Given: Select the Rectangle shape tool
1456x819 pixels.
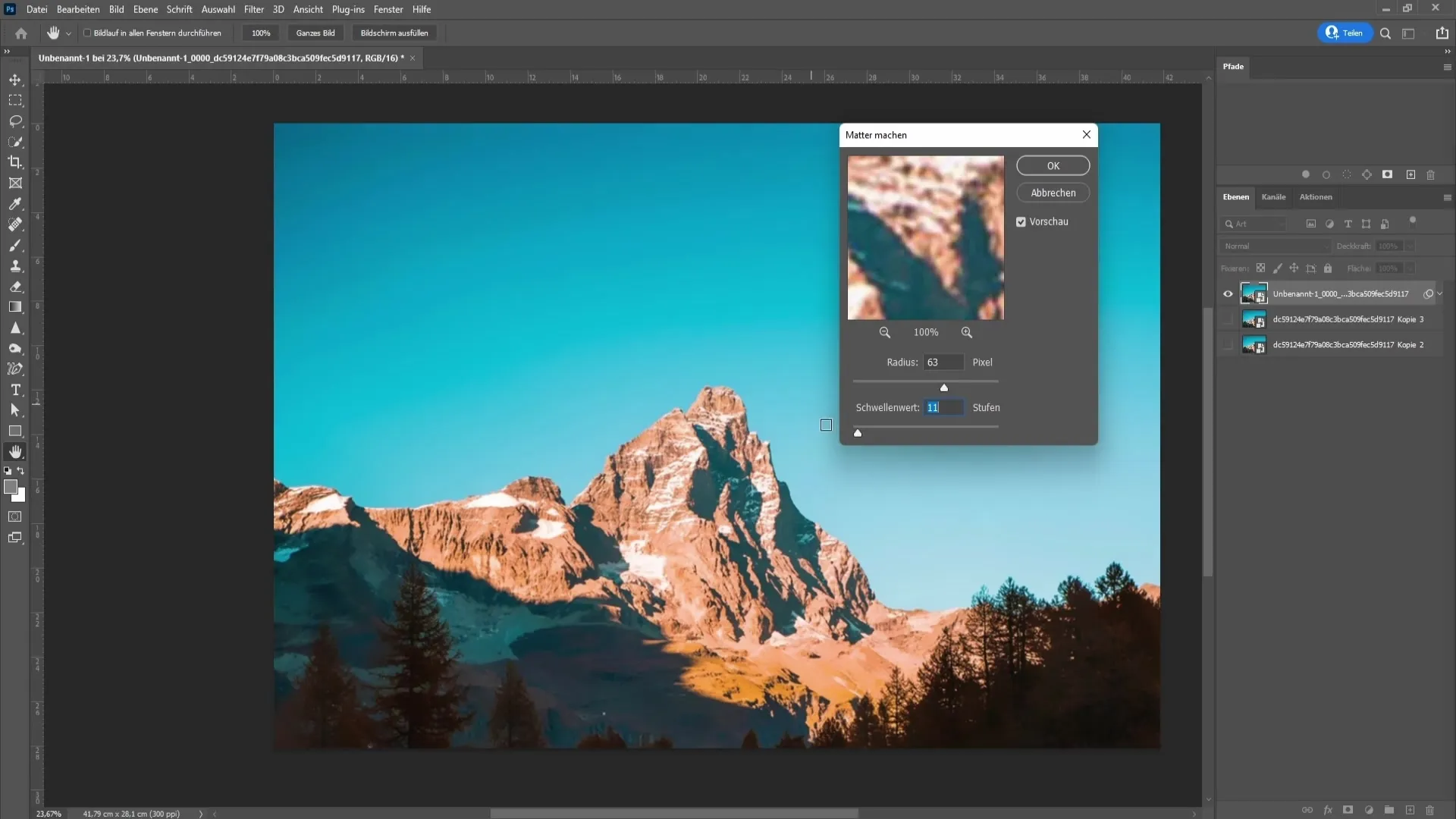Looking at the screenshot, I should 15,431.
